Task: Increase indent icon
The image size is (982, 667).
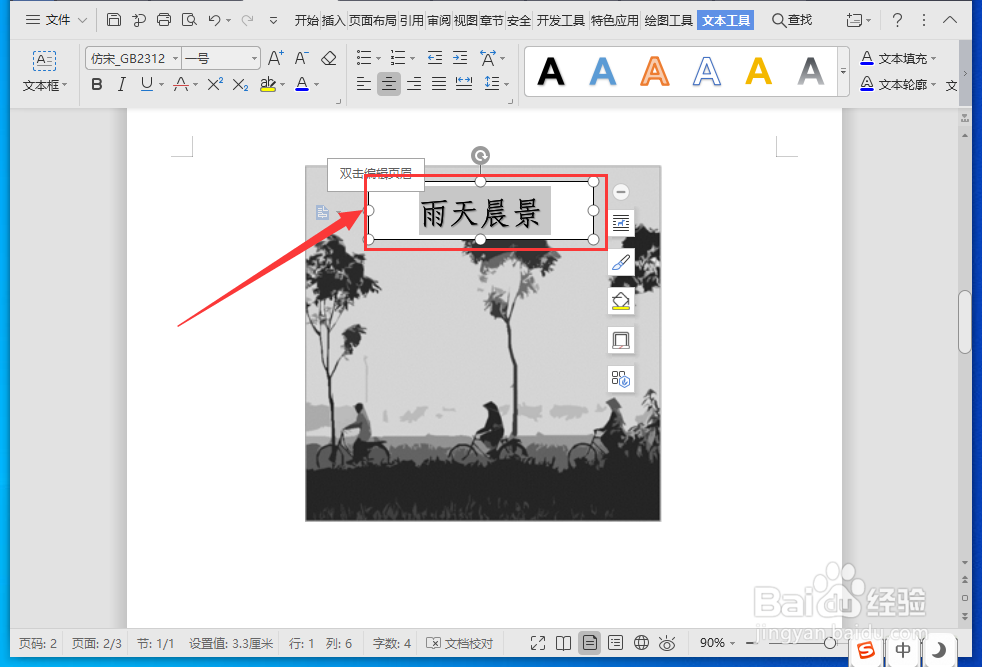Action: pos(460,58)
